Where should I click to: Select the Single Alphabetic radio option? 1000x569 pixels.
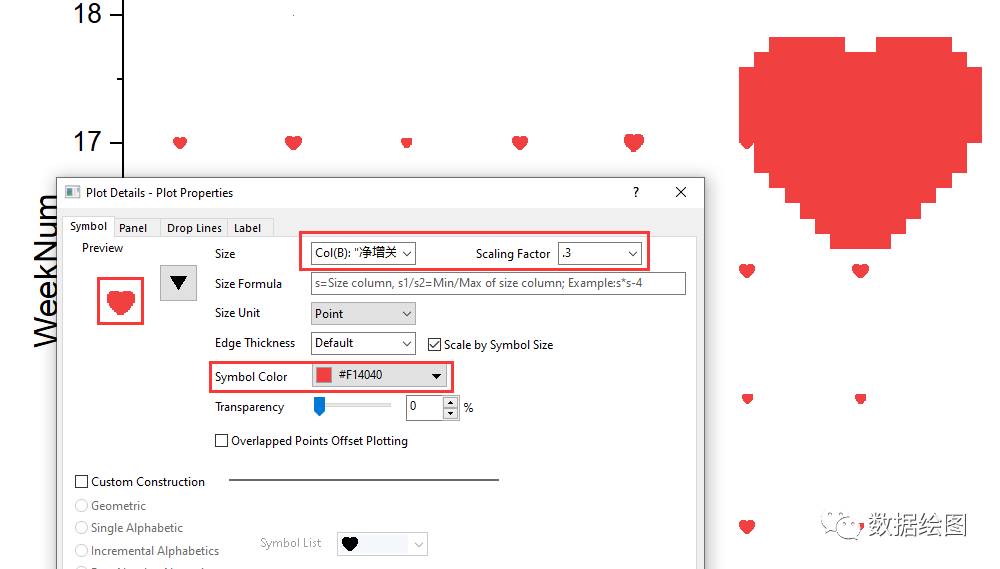81,528
